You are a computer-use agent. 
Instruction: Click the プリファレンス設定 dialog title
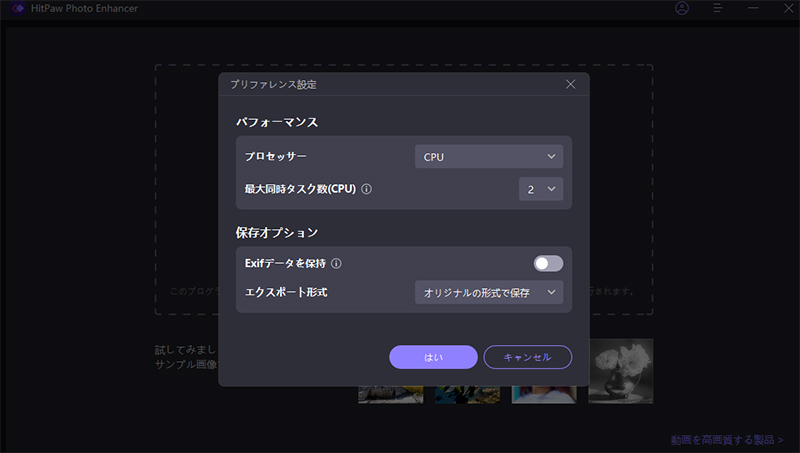click(x=273, y=84)
